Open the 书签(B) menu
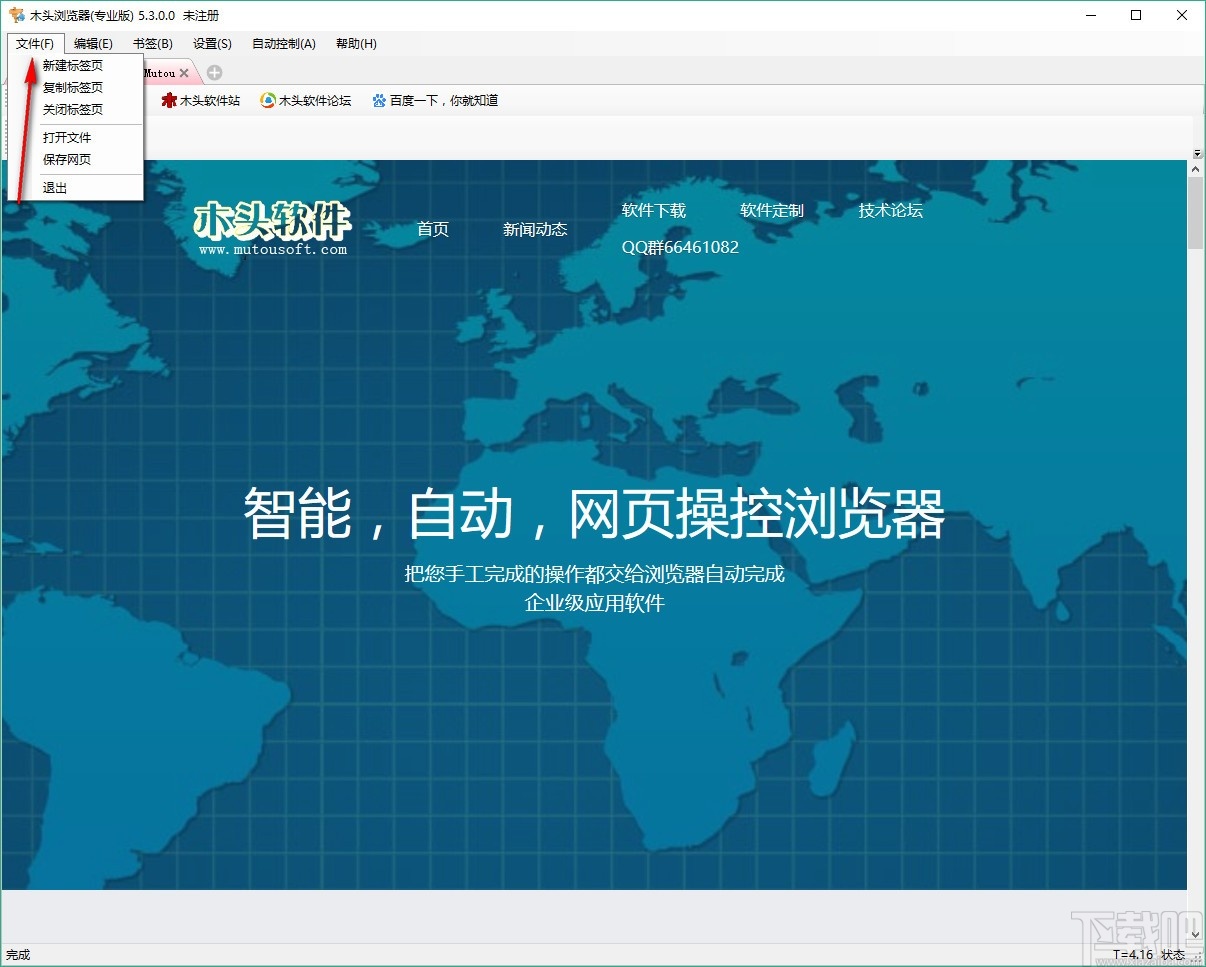Screen dimensions: 1206x967 [152, 44]
